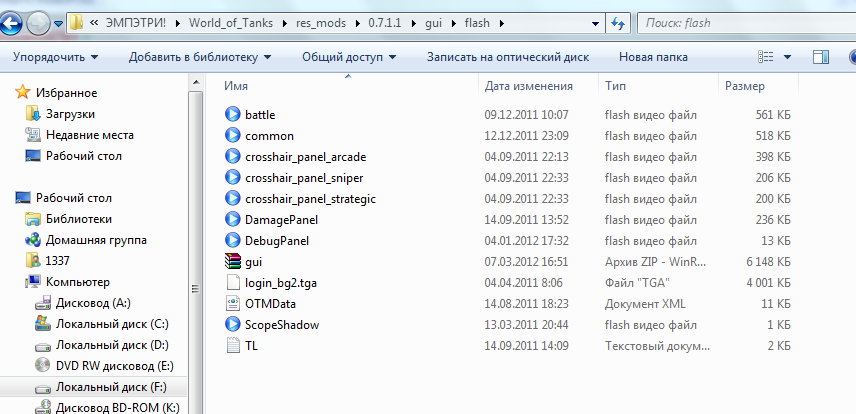Image resolution: width=856 pixels, height=414 pixels.
Task: Click 'res_mods' breadcrumb segment
Action: pyautogui.click(x=323, y=23)
